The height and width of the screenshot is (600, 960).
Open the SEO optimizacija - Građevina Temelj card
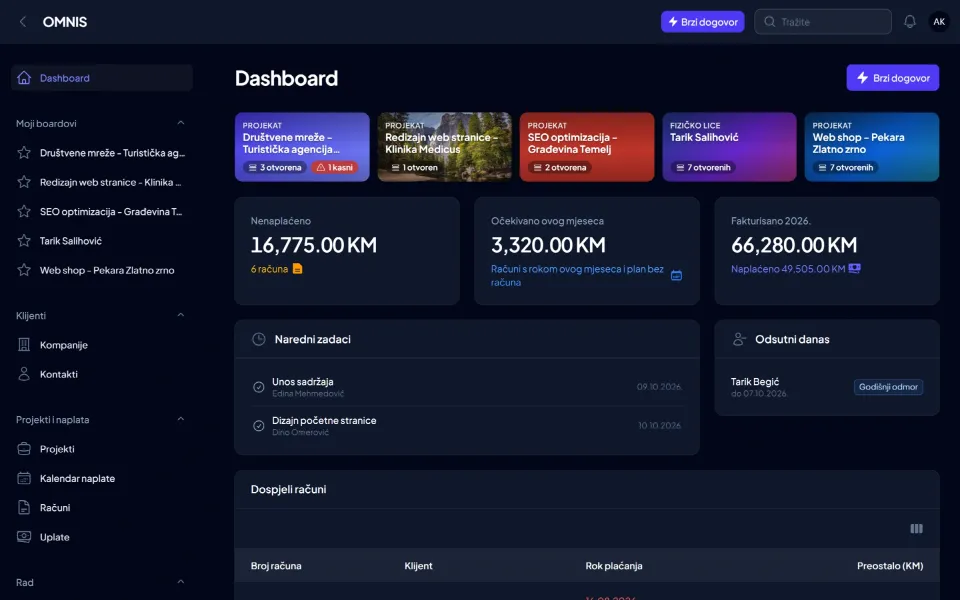587,147
